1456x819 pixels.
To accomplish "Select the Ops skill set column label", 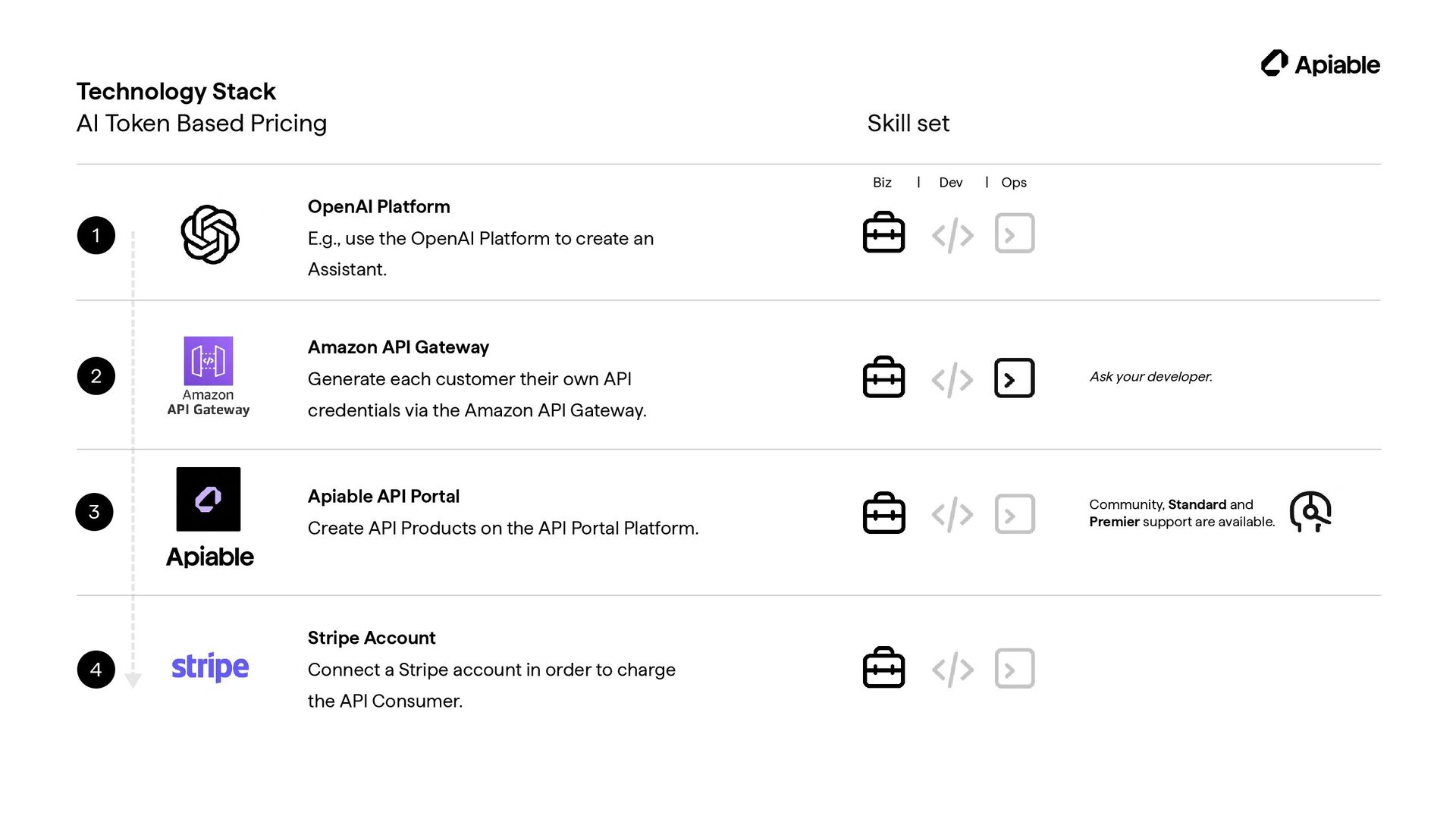I will tap(1013, 183).
